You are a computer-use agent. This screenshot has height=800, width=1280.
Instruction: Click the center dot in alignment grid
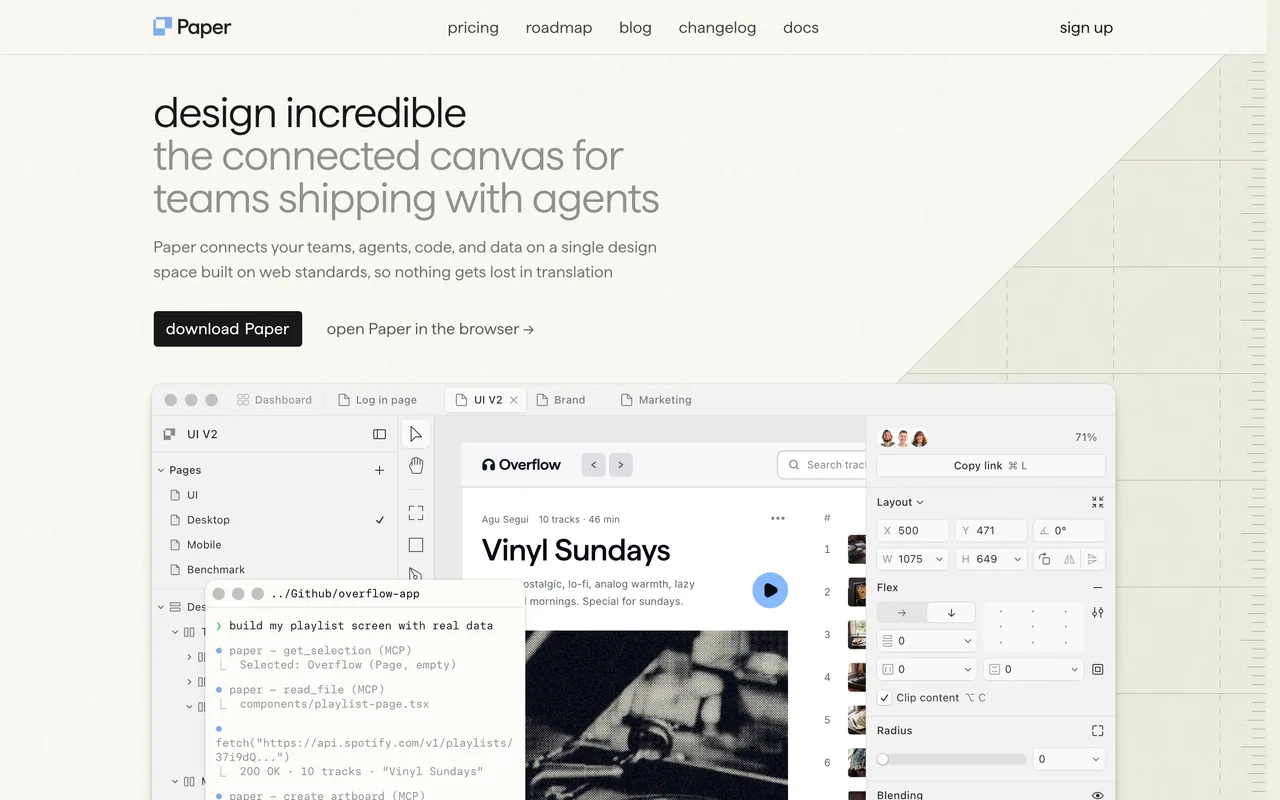(1032, 627)
